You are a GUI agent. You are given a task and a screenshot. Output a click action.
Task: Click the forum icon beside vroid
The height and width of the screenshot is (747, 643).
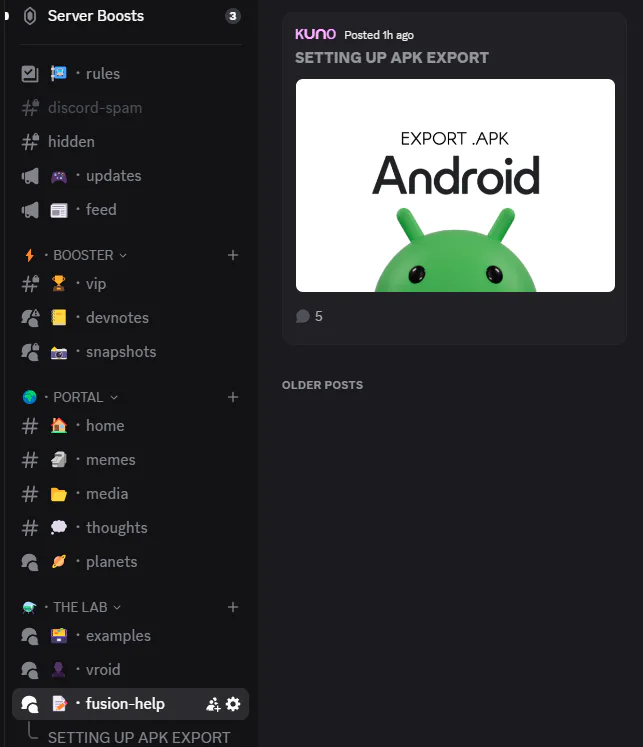coord(30,670)
